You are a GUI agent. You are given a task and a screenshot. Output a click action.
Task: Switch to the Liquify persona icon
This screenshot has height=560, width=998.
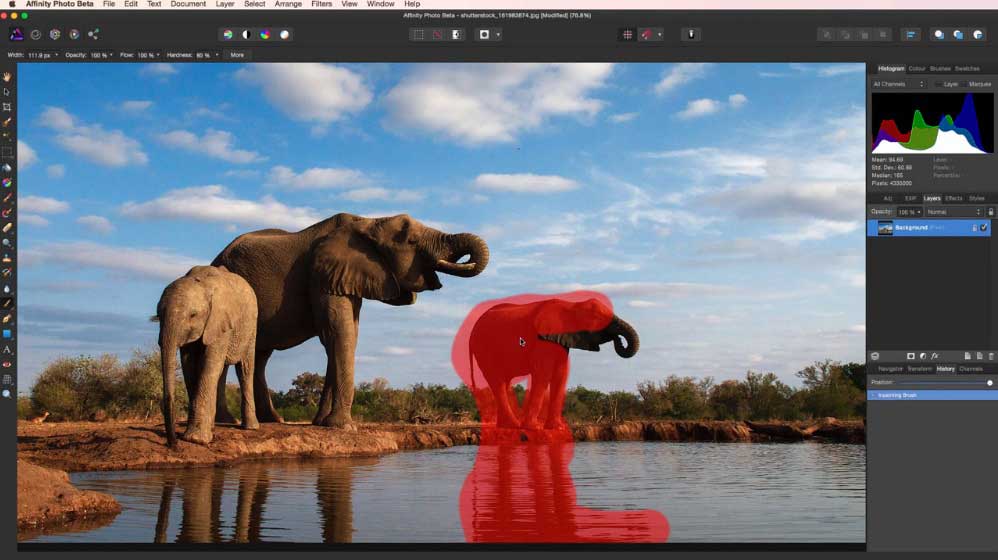pos(36,34)
